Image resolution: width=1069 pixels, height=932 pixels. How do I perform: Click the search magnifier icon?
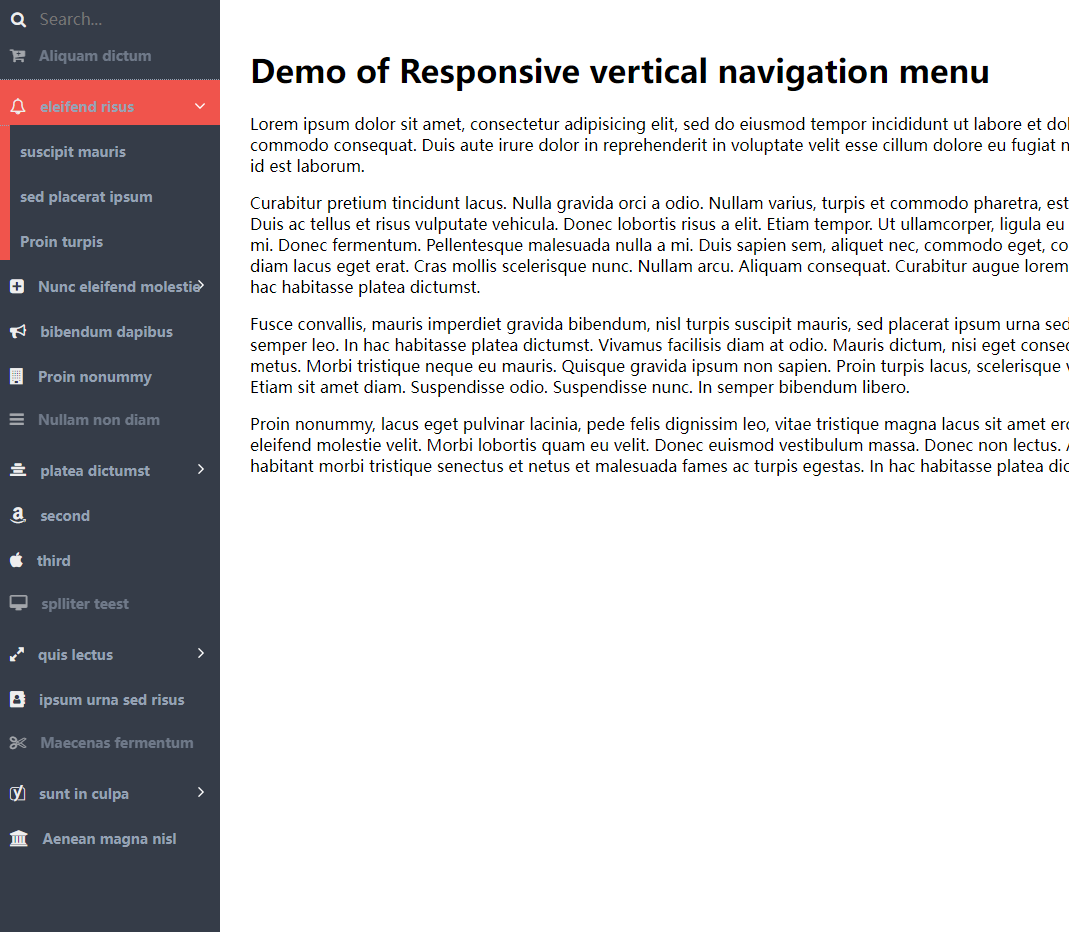tap(18, 20)
